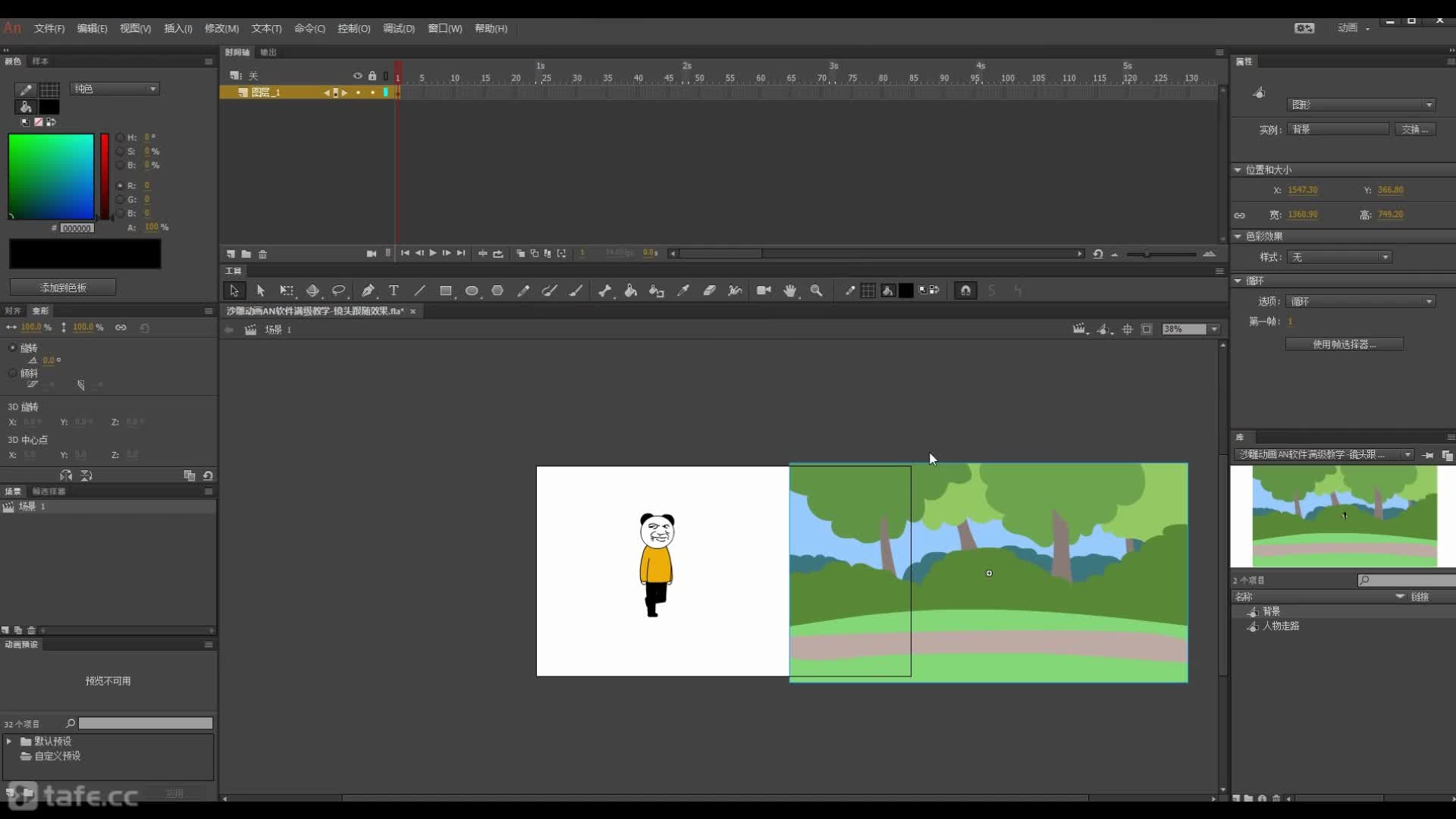
Task: Open the 循环 loop options dropdown
Action: click(x=1361, y=302)
